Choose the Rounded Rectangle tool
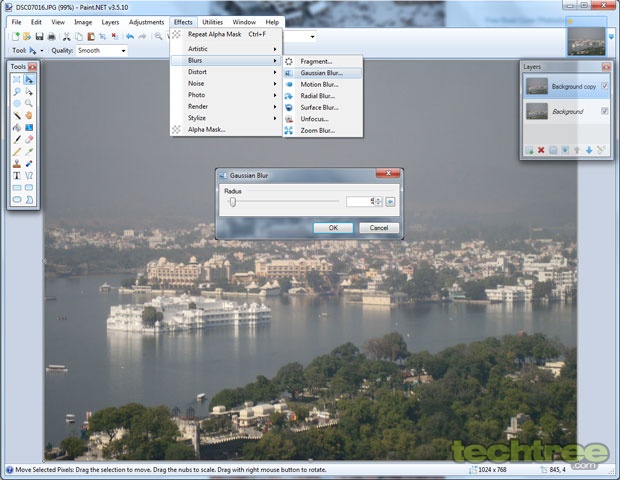The height and width of the screenshot is (480, 620). click(29, 187)
